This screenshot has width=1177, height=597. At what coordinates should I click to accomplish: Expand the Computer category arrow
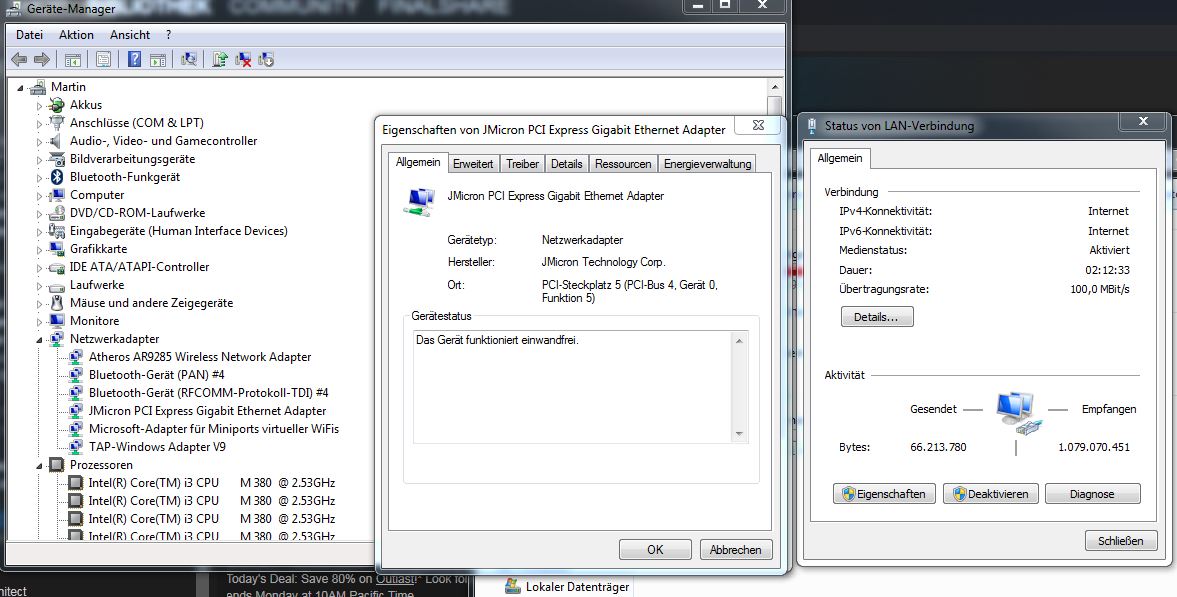pos(40,196)
